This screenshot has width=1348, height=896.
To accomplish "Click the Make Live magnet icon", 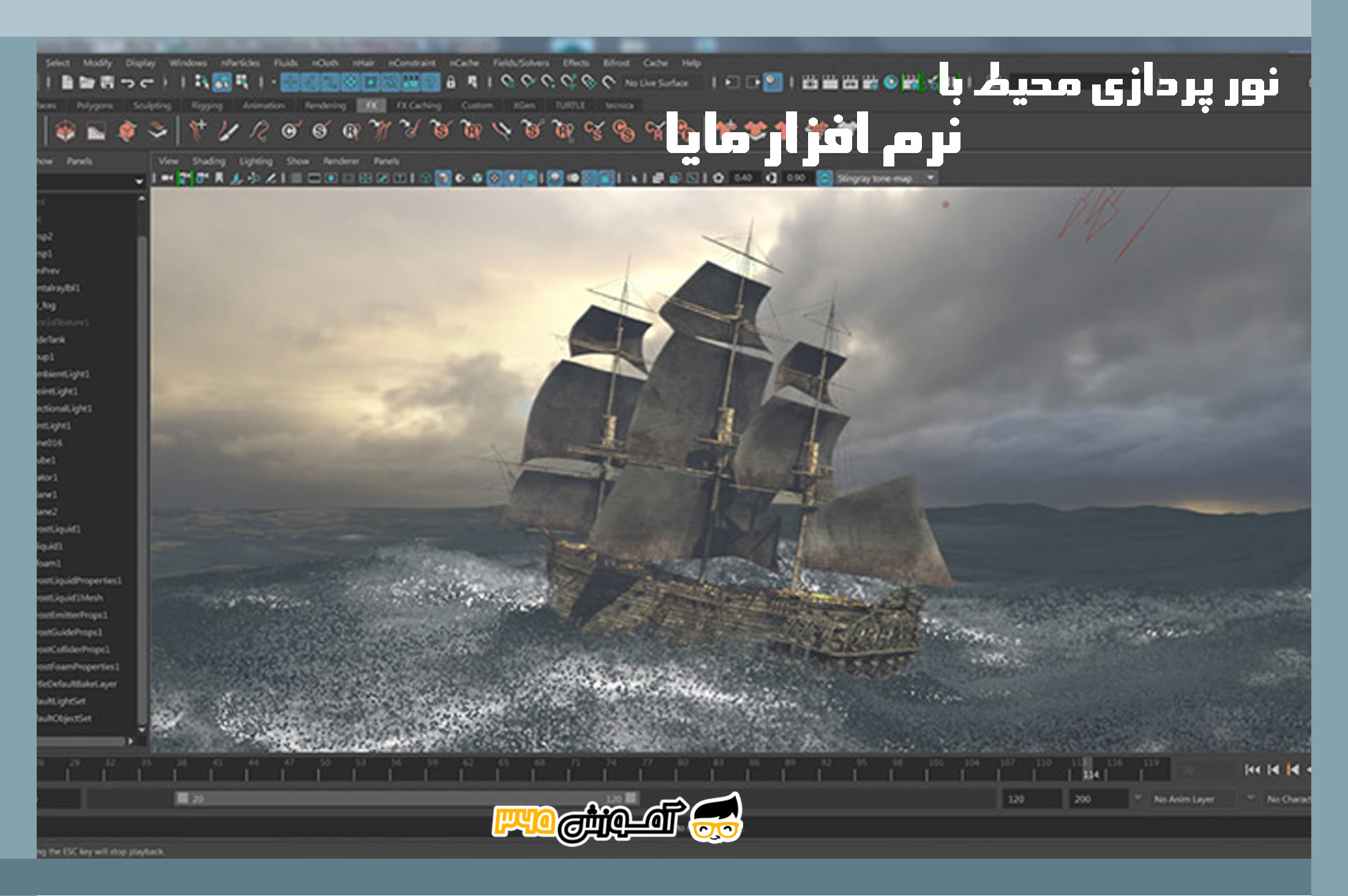I will click(609, 82).
